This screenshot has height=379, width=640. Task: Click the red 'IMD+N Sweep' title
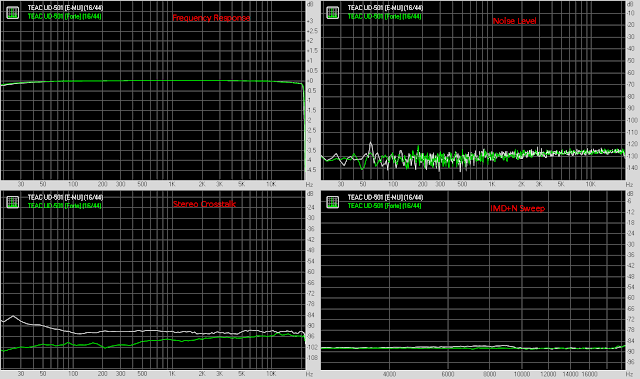[518, 208]
